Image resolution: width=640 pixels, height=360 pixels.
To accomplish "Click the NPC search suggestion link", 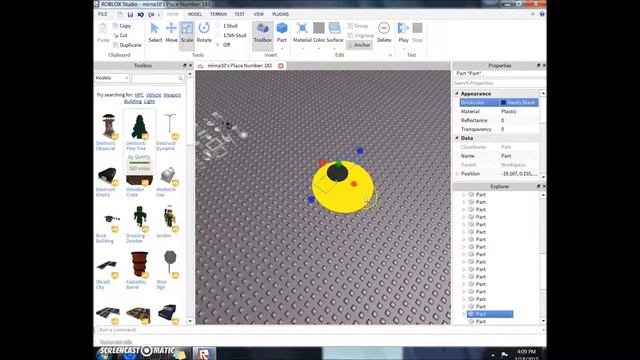I will (139, 95).
